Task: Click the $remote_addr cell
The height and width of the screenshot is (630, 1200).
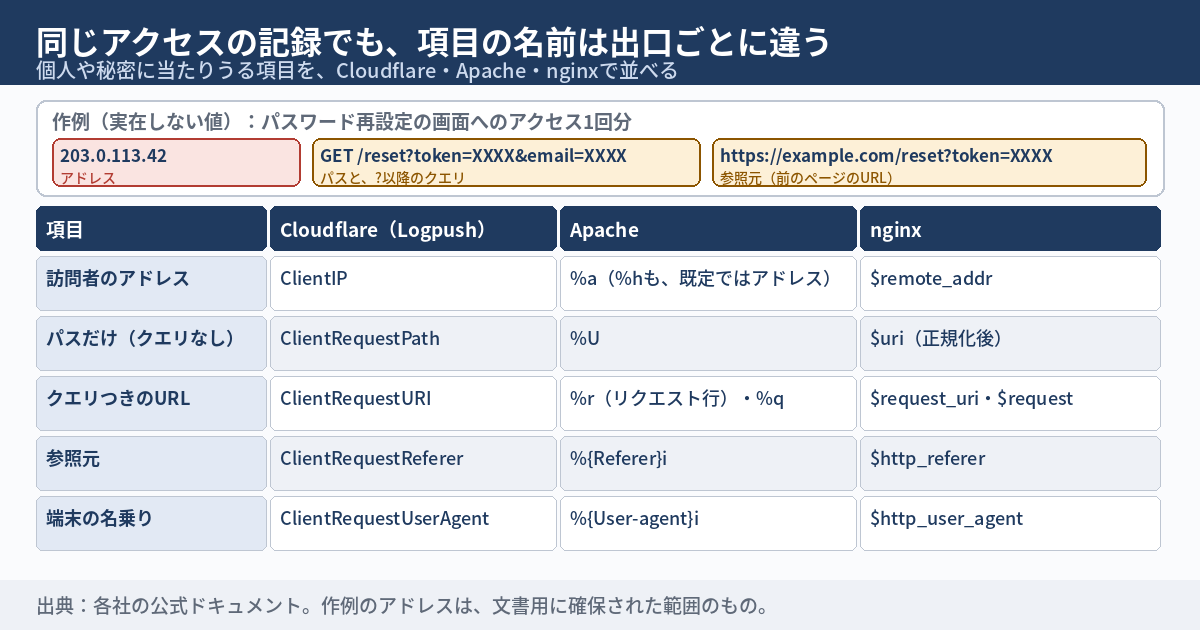Action: pyautogui.click(x=1010, y=283)
